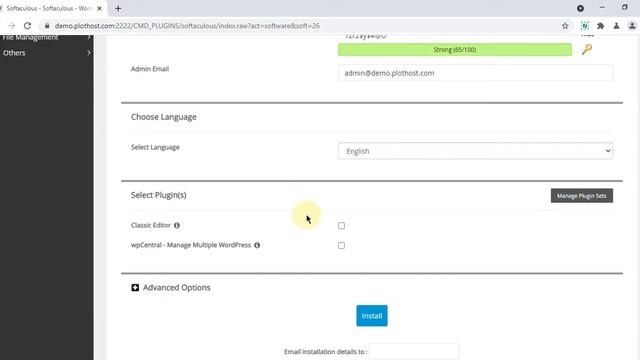Click the Strong password strength bar
The image size is (640, 360).
point(455,50)
